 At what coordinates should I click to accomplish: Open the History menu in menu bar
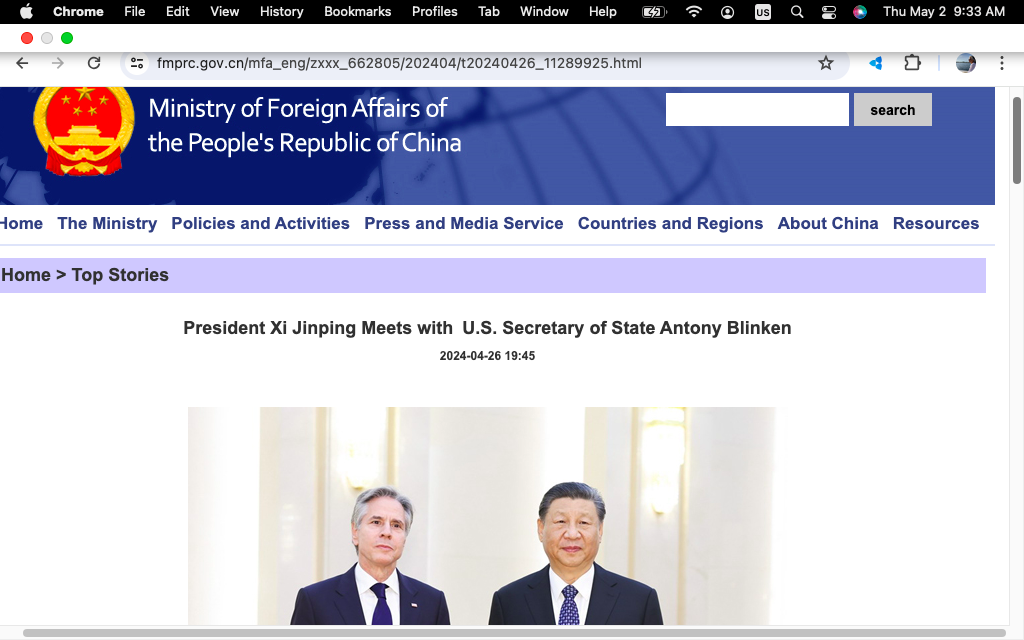coord(281,12)
